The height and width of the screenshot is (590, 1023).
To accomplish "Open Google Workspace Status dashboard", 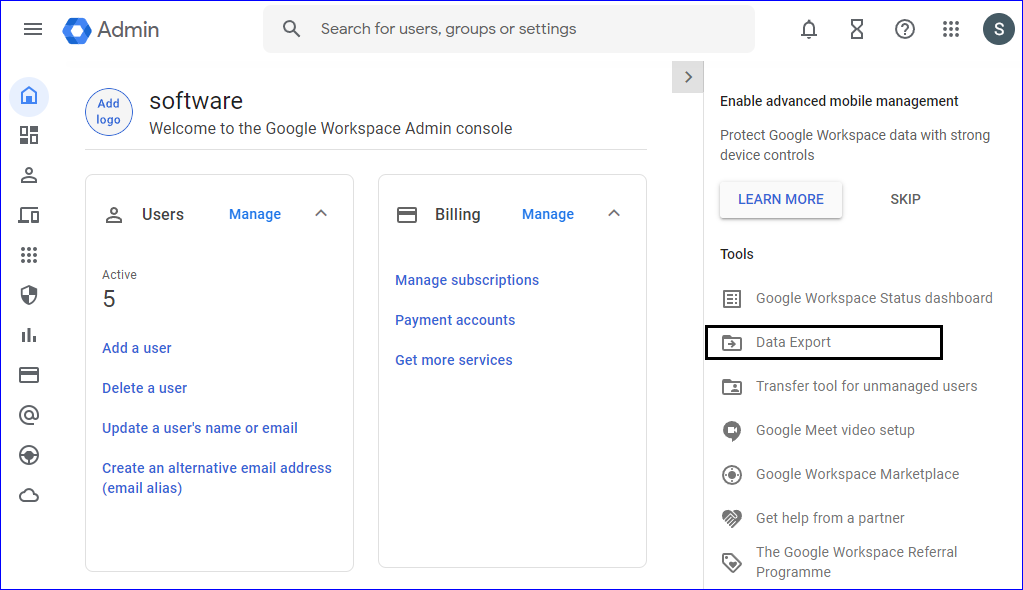I will [874, 298].
